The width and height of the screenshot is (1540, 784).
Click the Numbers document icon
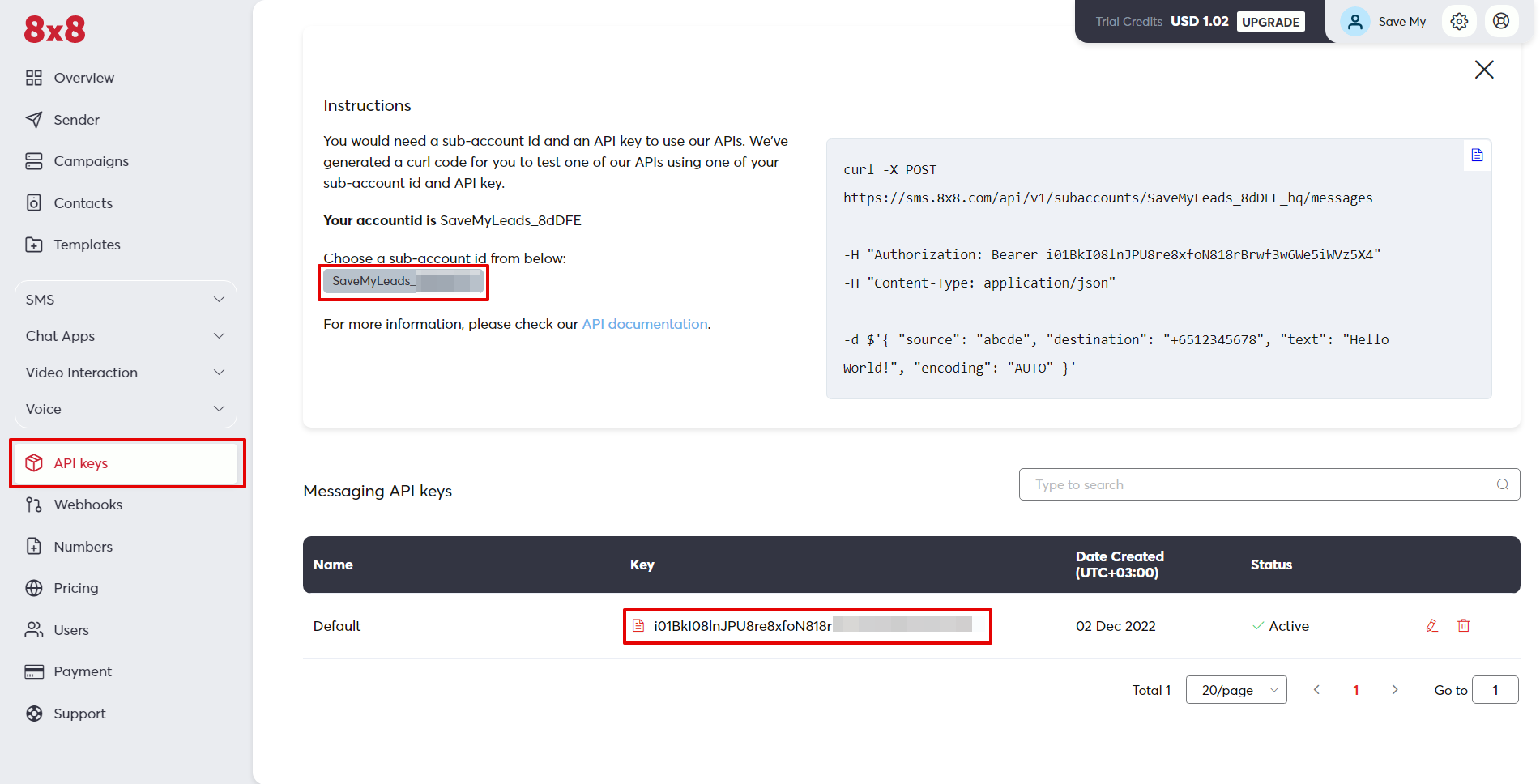pyautogui.click(x=34, y=546)
